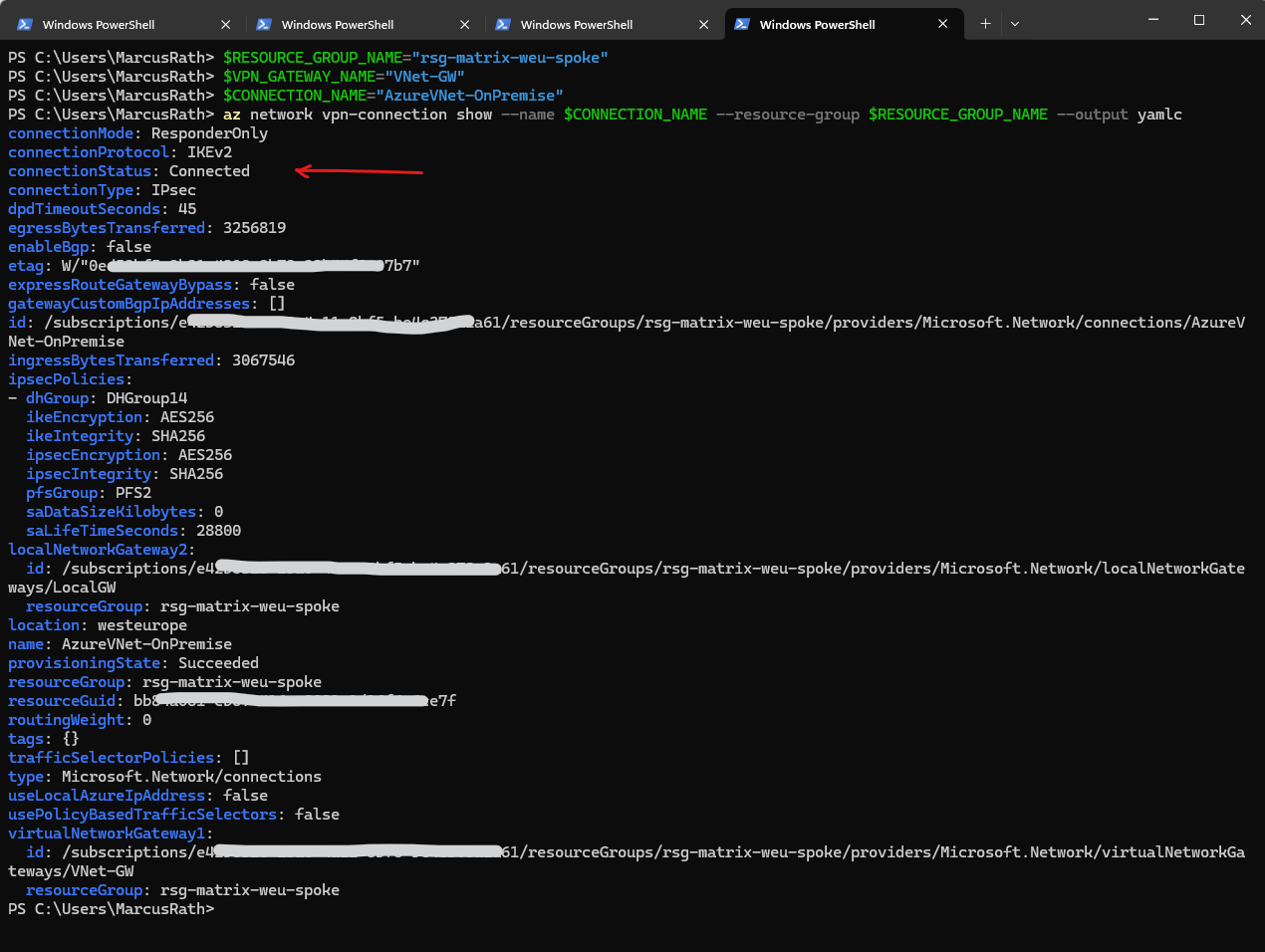Click the "Succeeded" value

coord(218,663)
